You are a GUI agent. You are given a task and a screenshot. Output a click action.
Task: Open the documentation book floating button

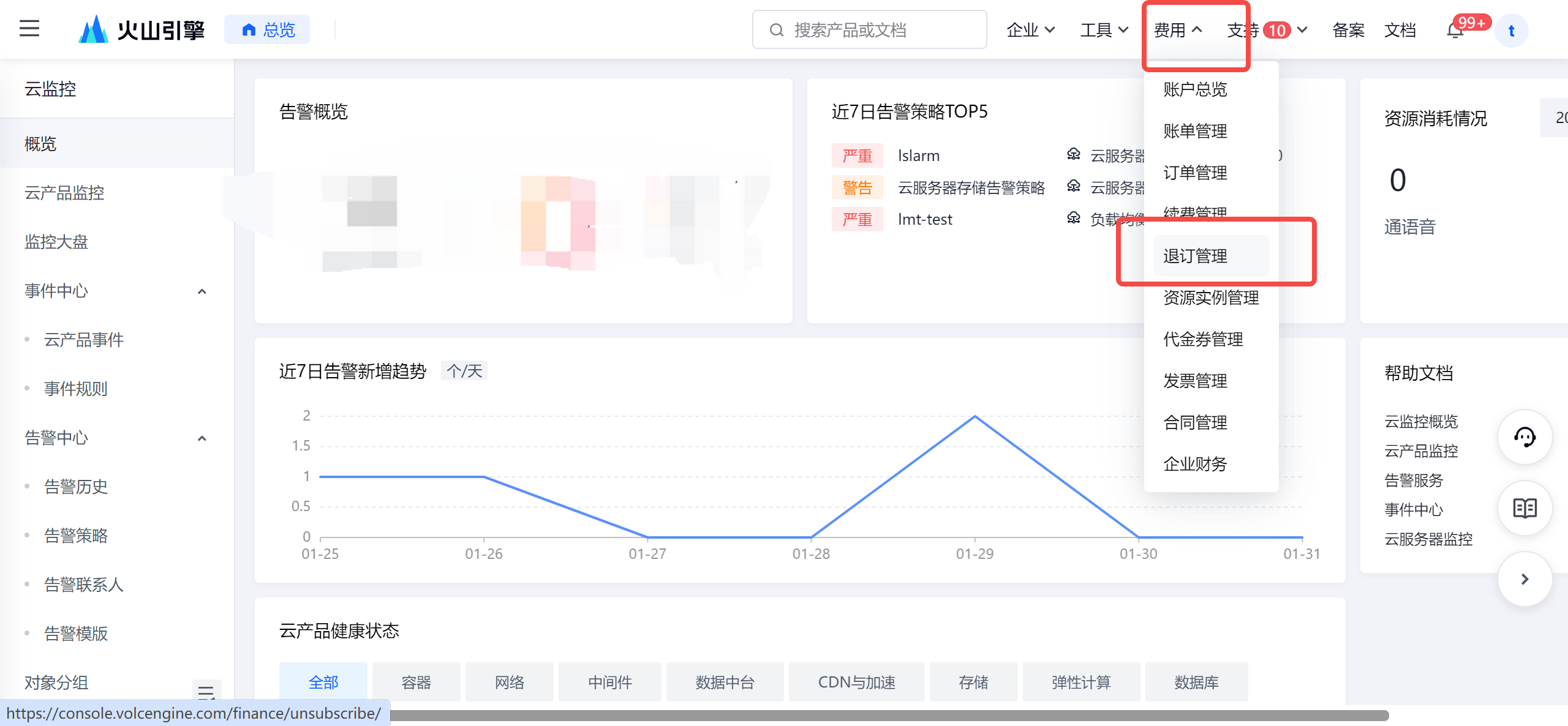pos(1524,508)
